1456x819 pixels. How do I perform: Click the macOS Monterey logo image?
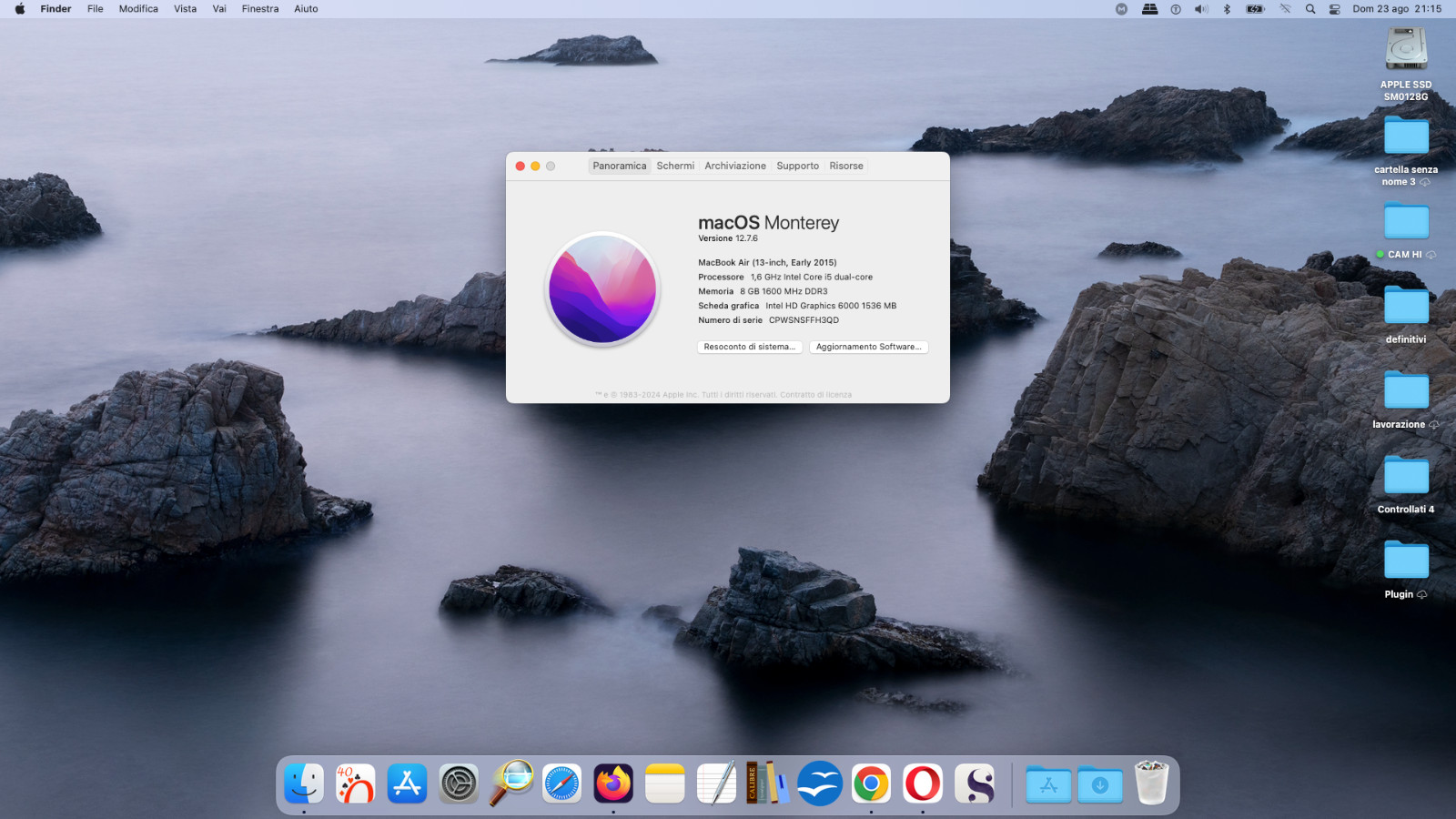click(x=602, y=289)
